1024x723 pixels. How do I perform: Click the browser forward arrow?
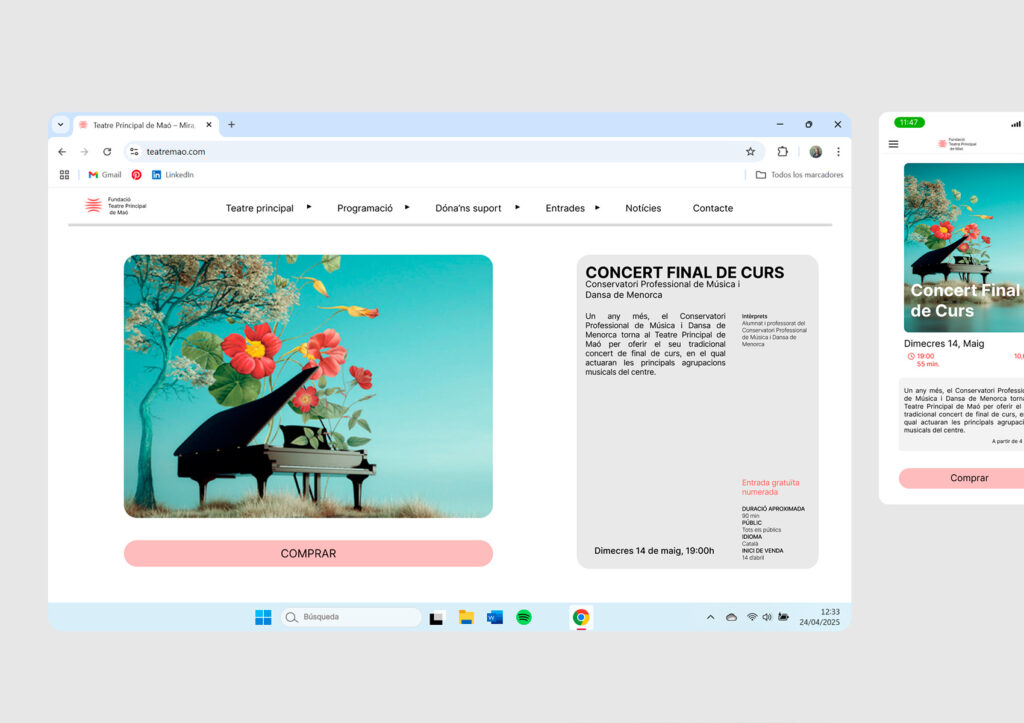84,152
